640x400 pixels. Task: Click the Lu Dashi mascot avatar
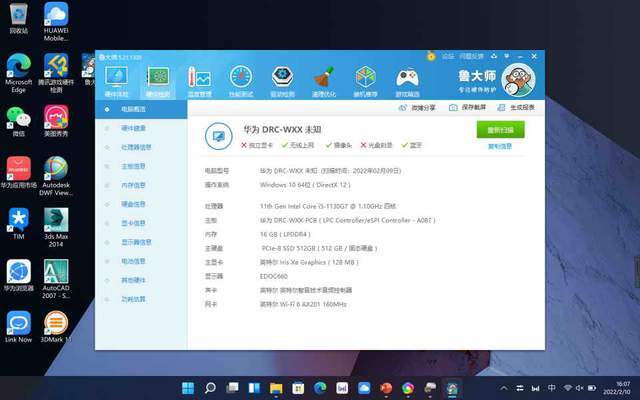[x=518, y=80]
